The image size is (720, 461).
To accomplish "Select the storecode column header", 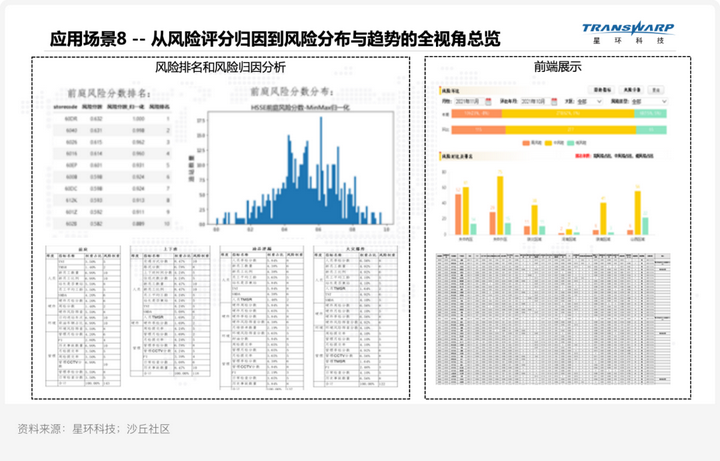I will tap(65, 107).
